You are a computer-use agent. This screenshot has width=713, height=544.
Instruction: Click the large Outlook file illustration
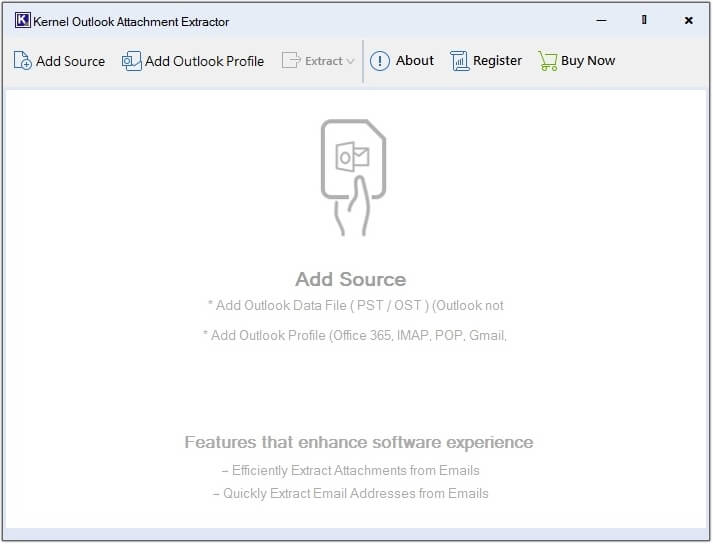click(353, 177)
